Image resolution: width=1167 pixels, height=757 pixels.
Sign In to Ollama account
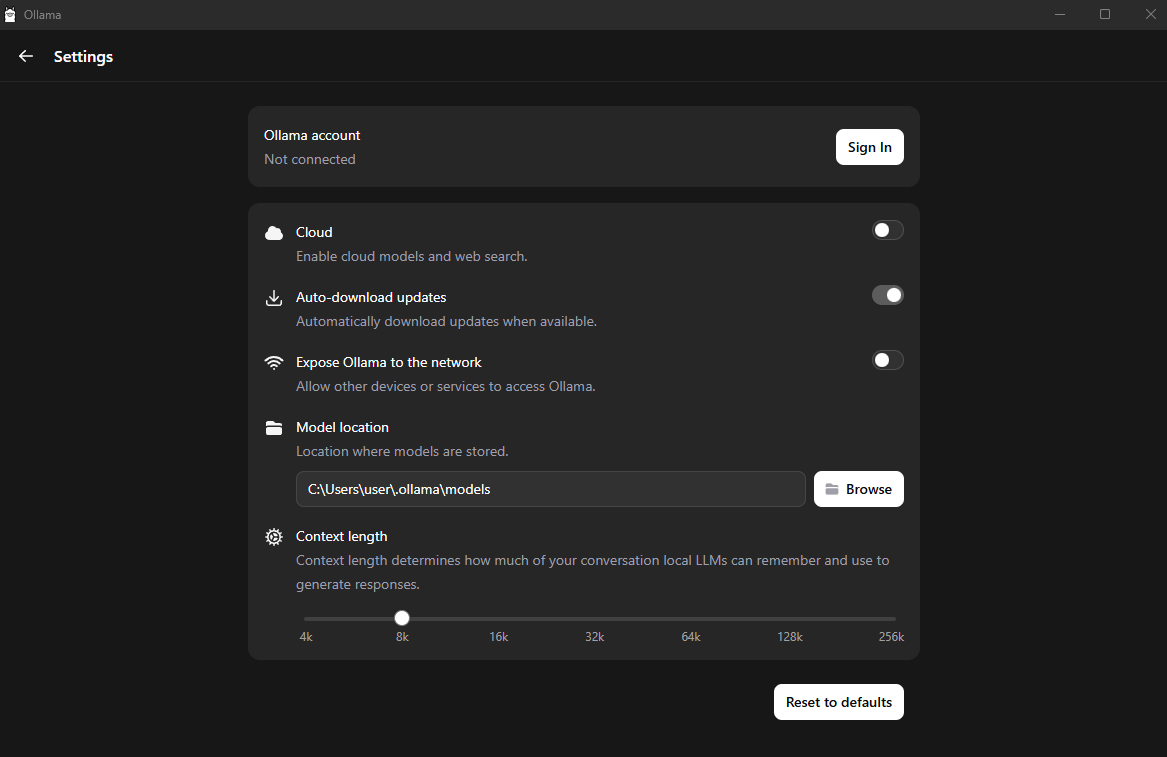click(x=869, y=147)
